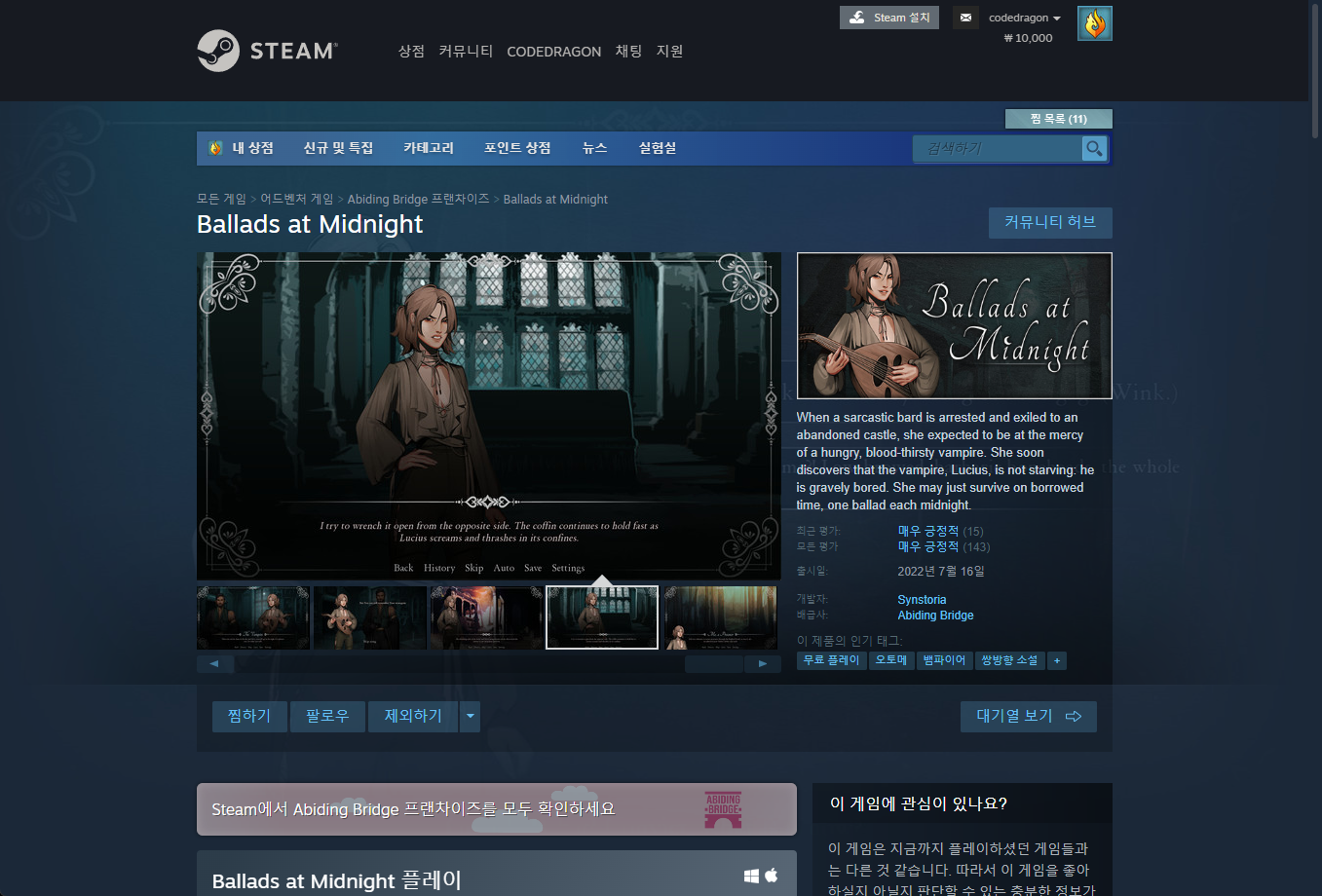Click the Abiding Bridge franchise logo
Screen dimensions: 1322x896
[723, 809]
